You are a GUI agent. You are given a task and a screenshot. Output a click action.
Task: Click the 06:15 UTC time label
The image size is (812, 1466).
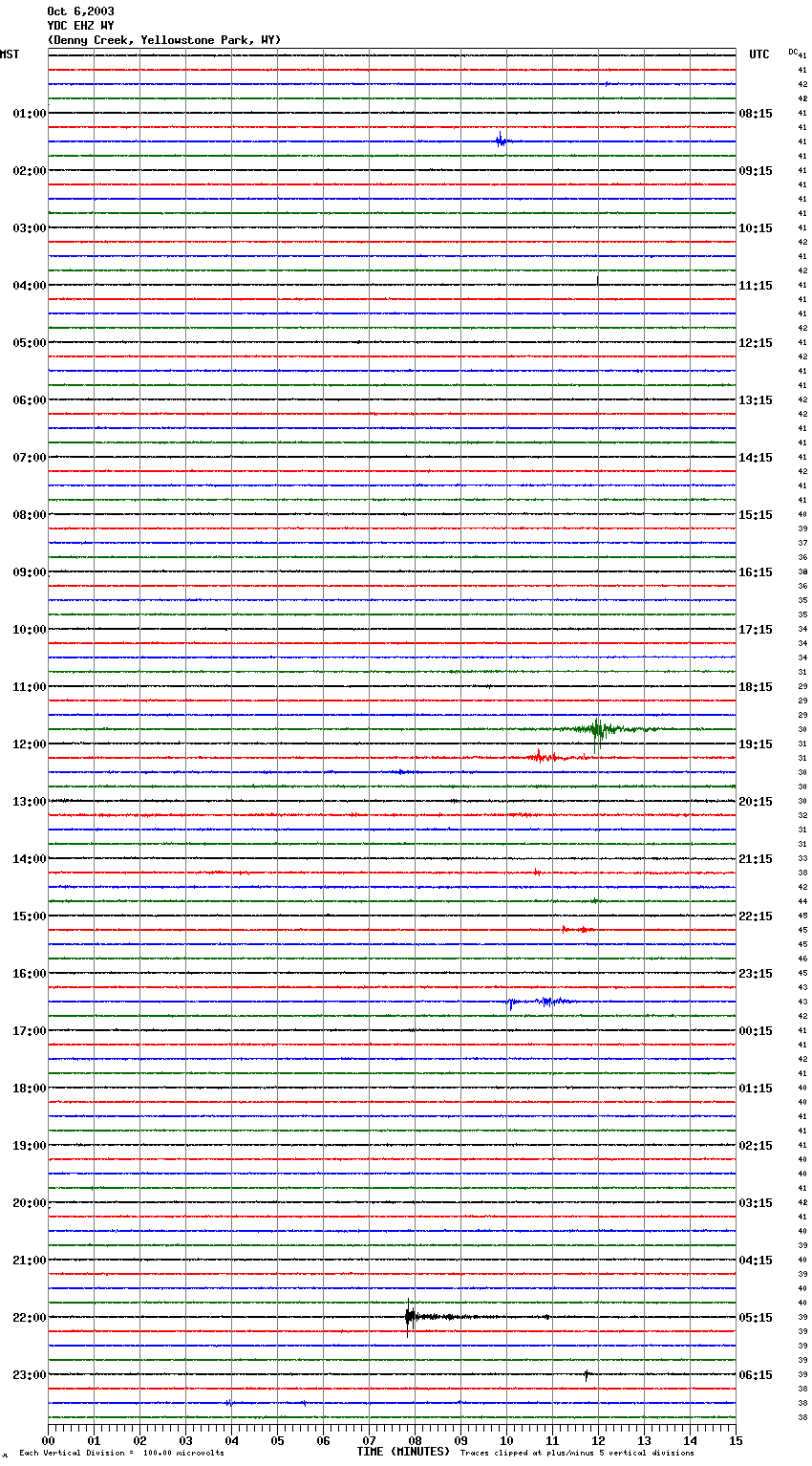(x=756, y=1375)
